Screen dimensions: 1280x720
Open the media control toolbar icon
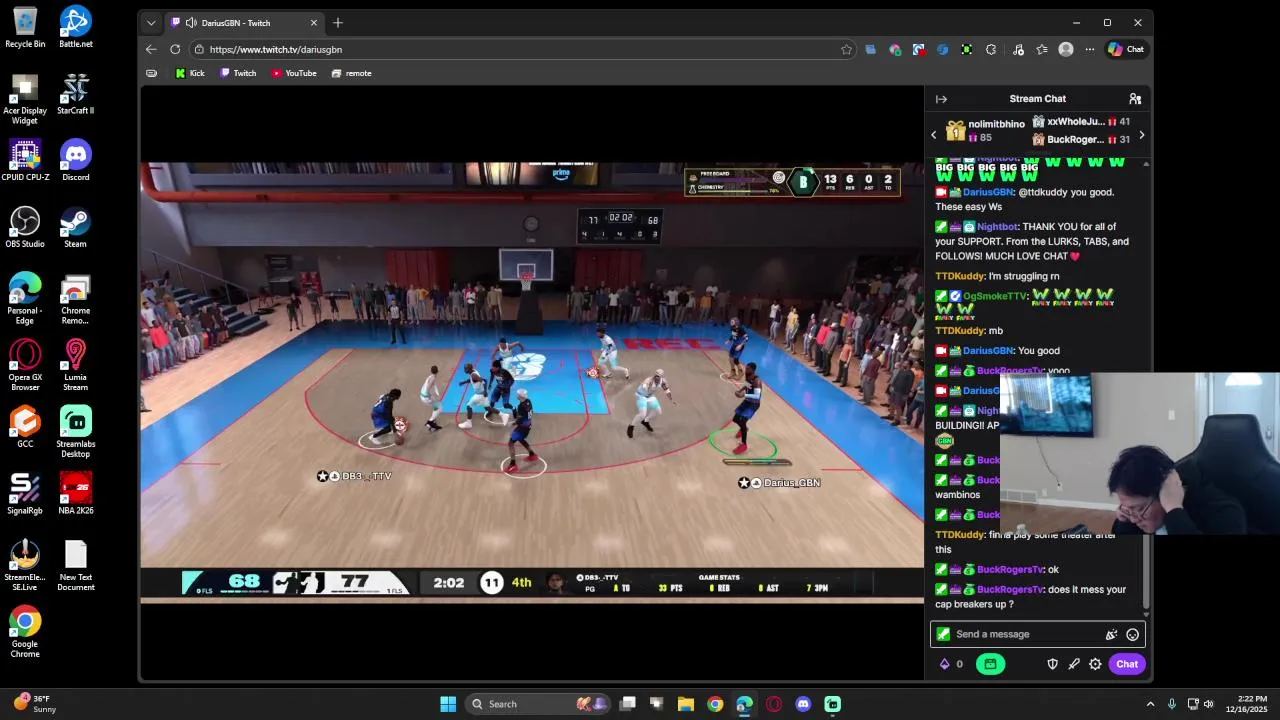click(1018, 49)
